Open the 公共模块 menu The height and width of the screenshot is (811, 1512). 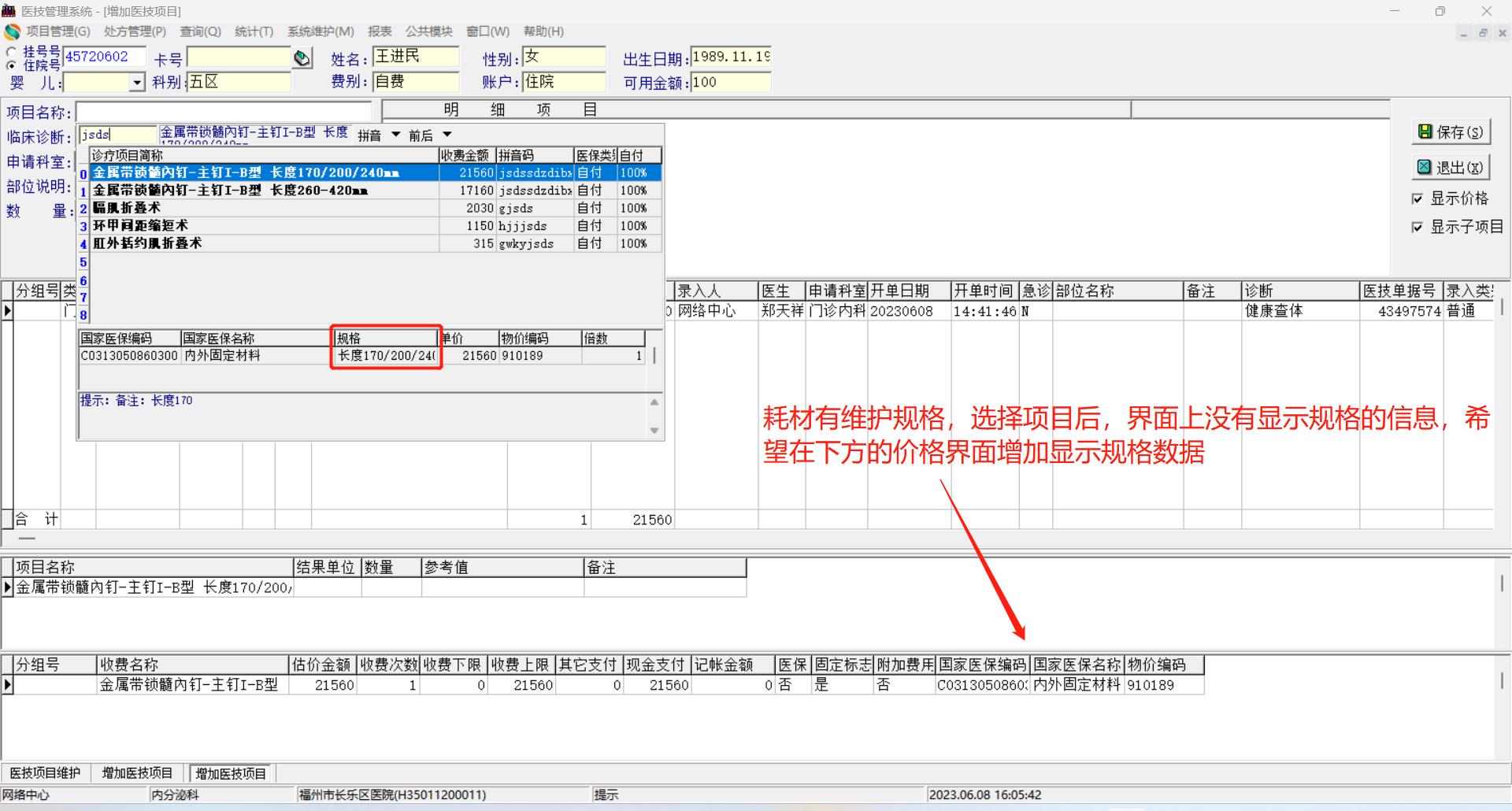pyautogui.click(x=429, y=31)
